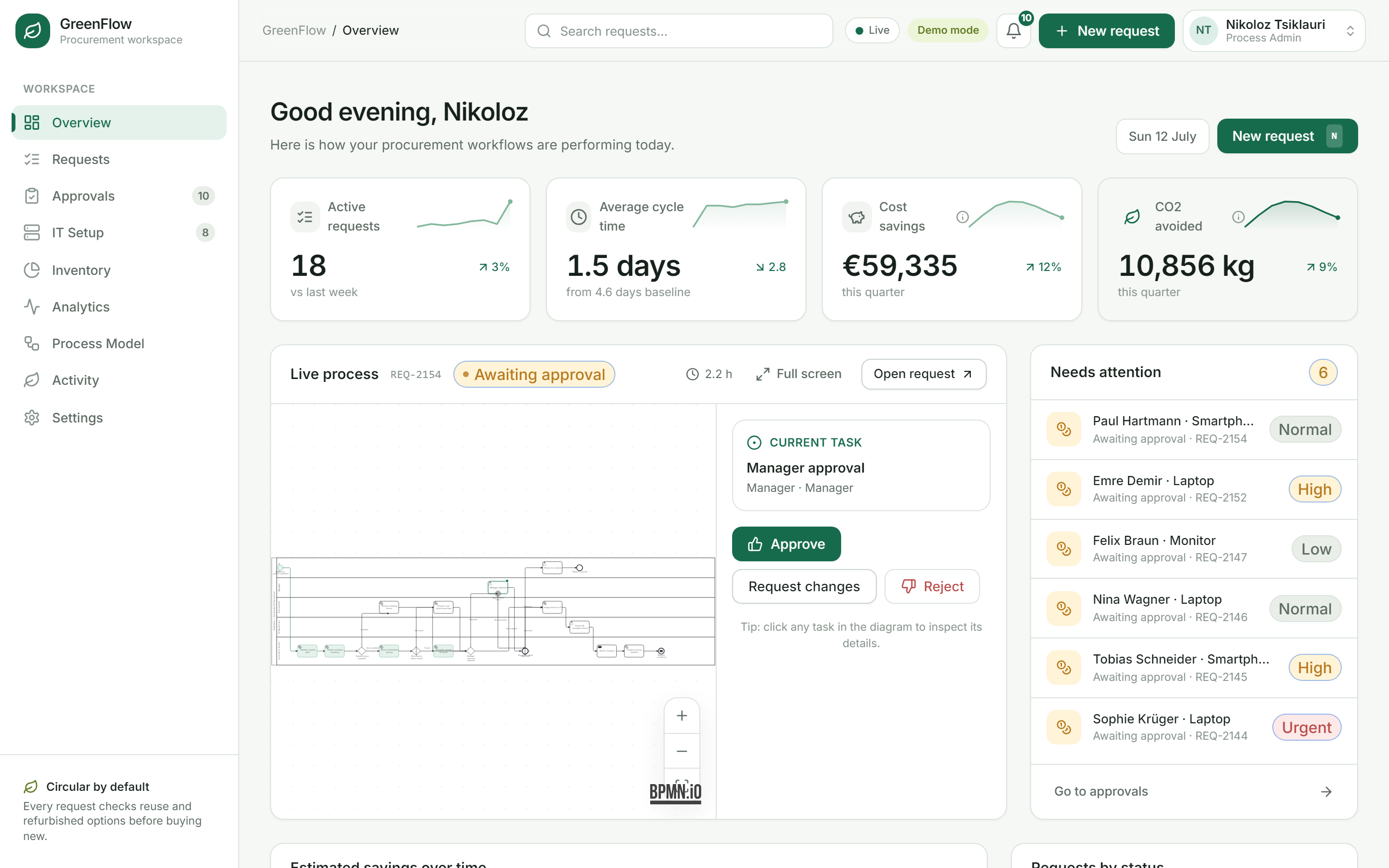Viewport: 1389px width, 868px height.
Task: Click Nina Wagner request coins icon
Action: [1063, 609]
